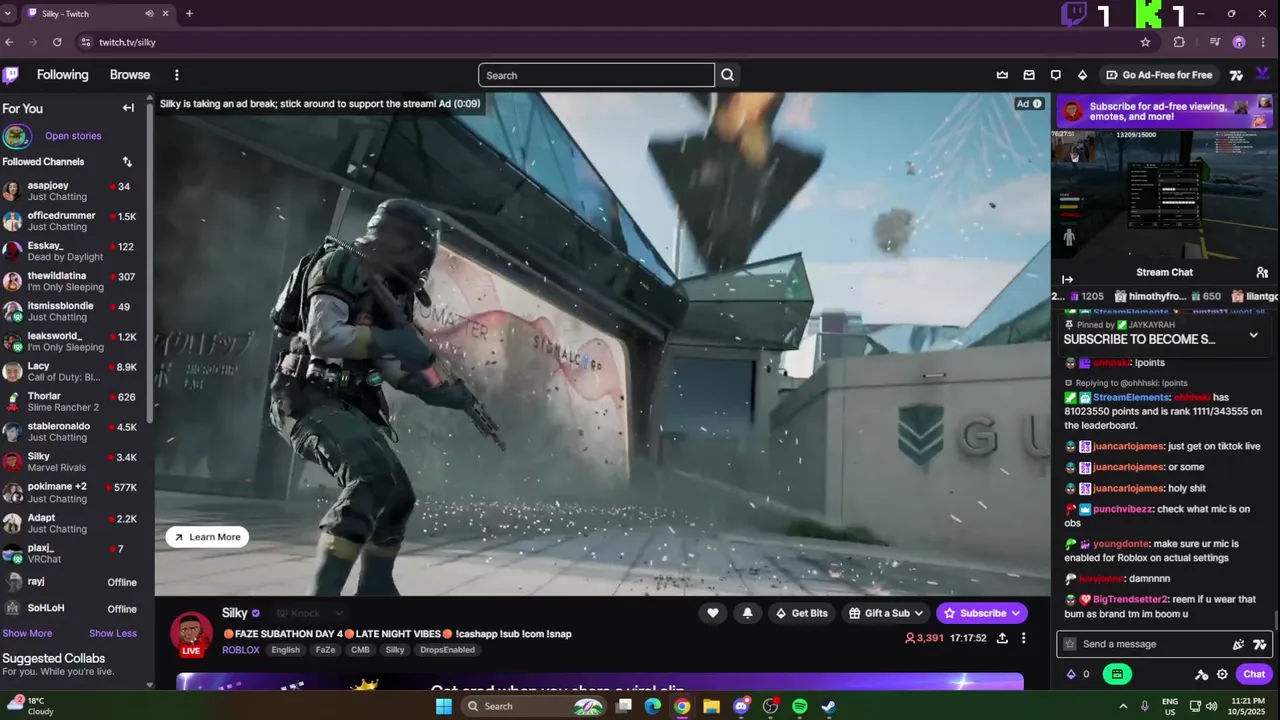
Task: Collapse the Stream Chat panel arrow
Action: coord(1067,280)
